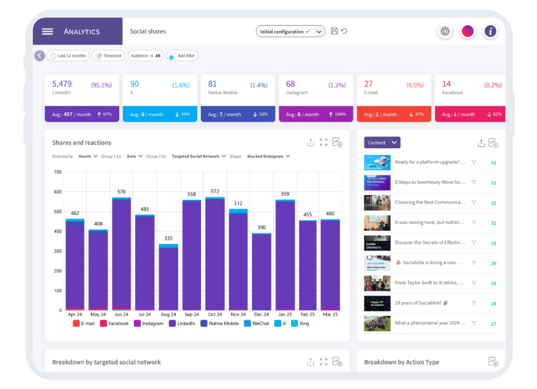Open settings via the gear icon

pyautogui.click(x=445, y=31)
